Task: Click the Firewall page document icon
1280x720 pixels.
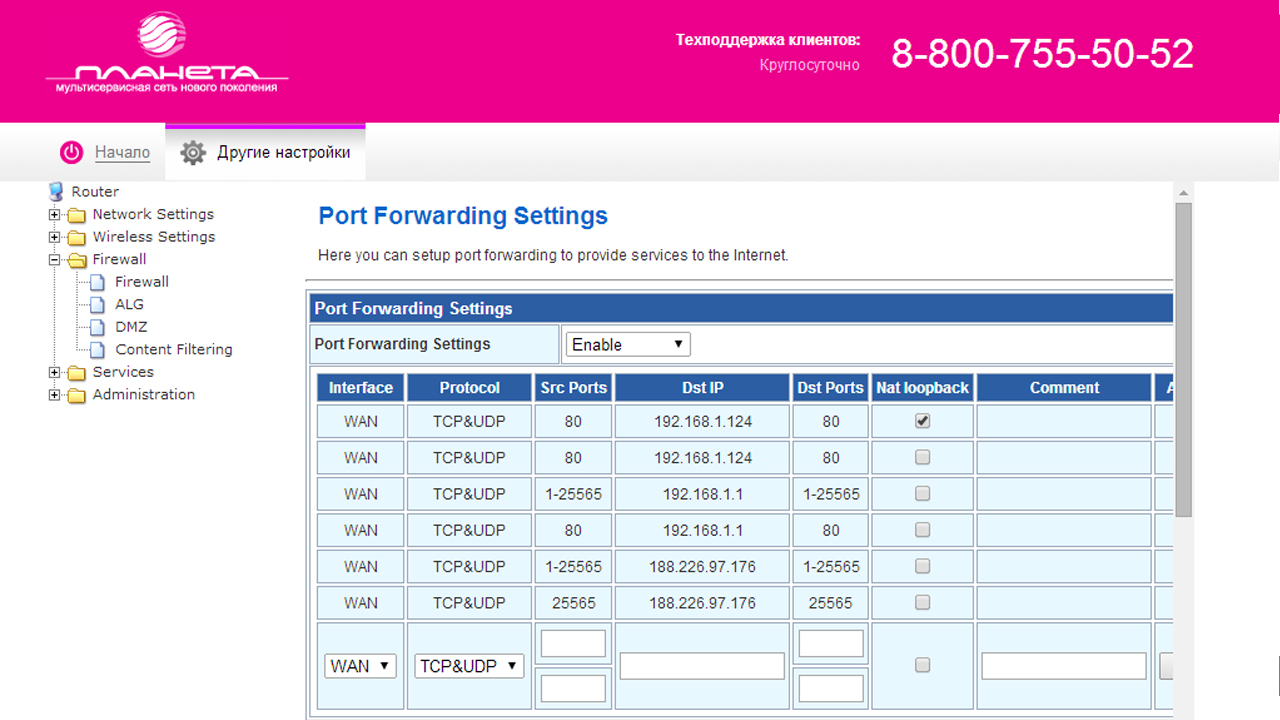Action: tap(97, 282)
